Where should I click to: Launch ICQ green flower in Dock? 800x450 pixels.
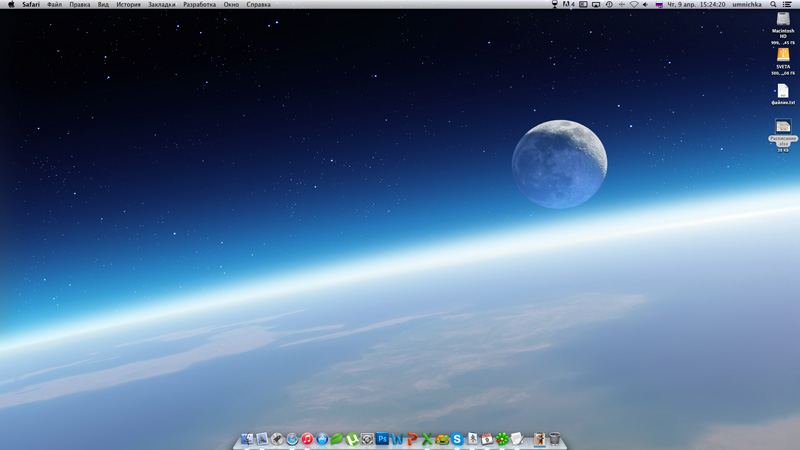[x=502, y=439]
